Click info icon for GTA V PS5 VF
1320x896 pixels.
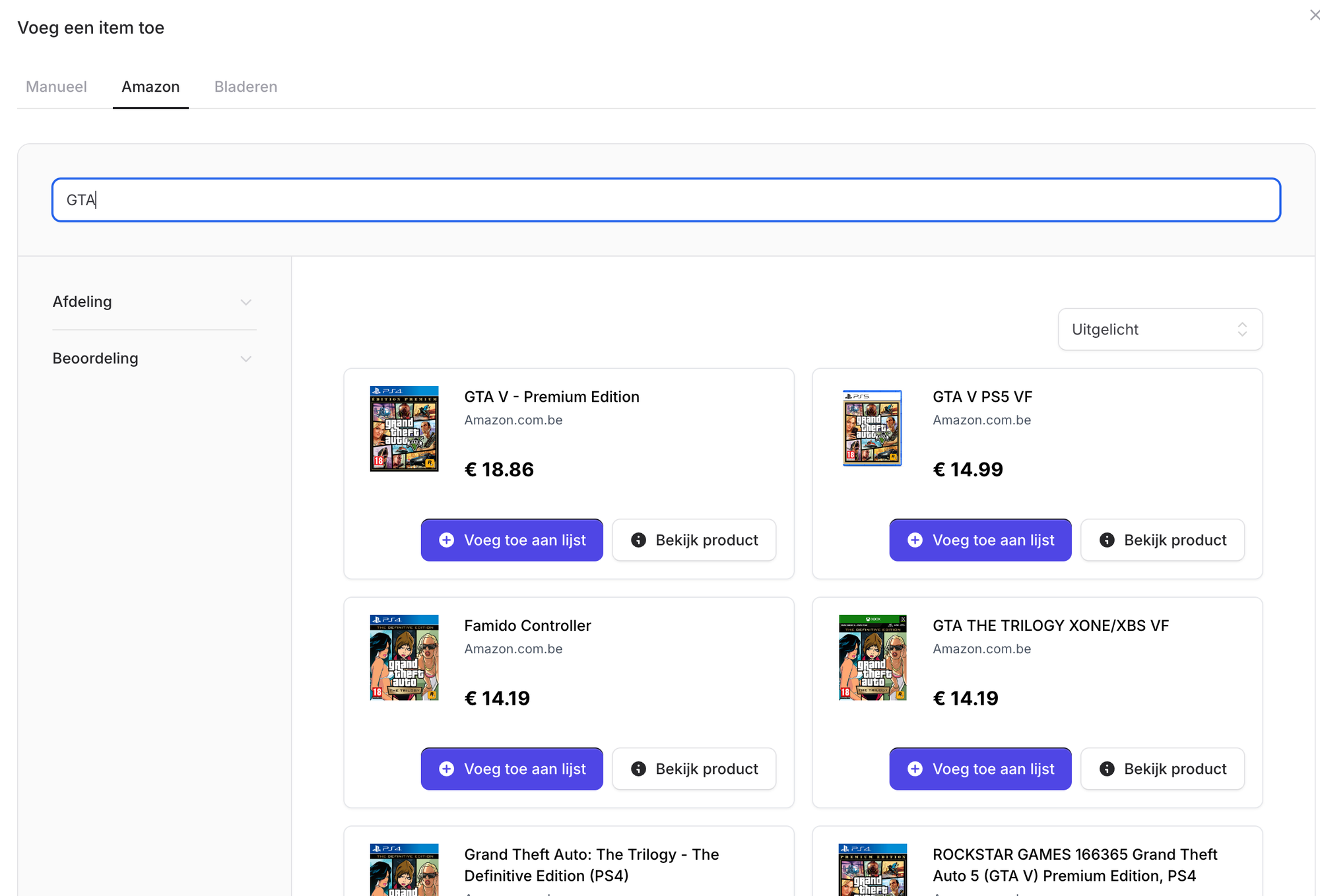pyautogui.click(x=1107, y=540)
